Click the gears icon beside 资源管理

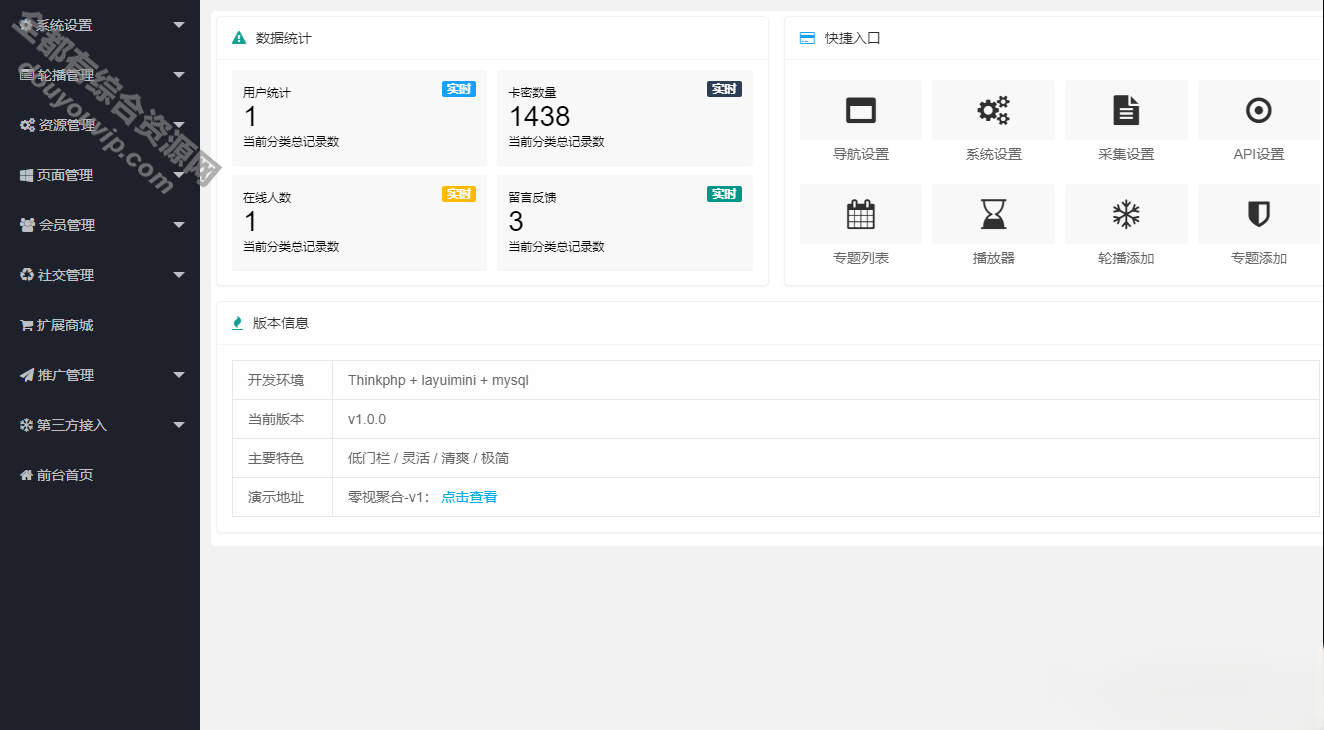[28, 125]
